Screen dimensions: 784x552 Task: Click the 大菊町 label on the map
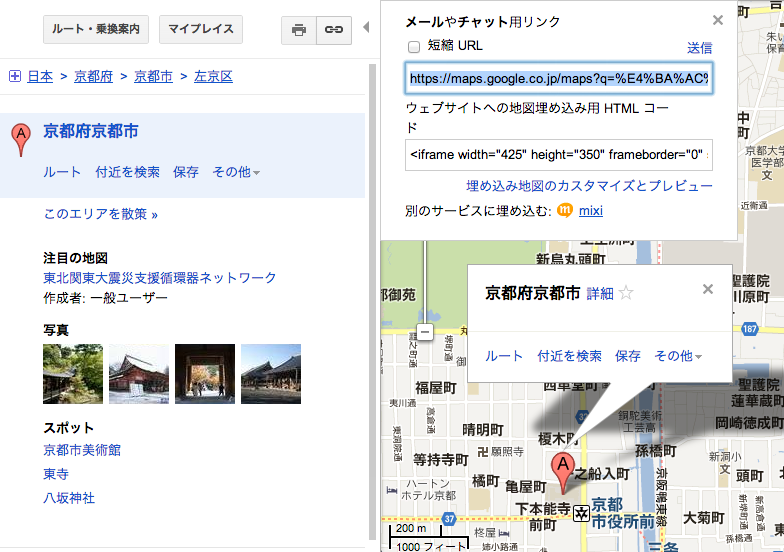(704, 518)
